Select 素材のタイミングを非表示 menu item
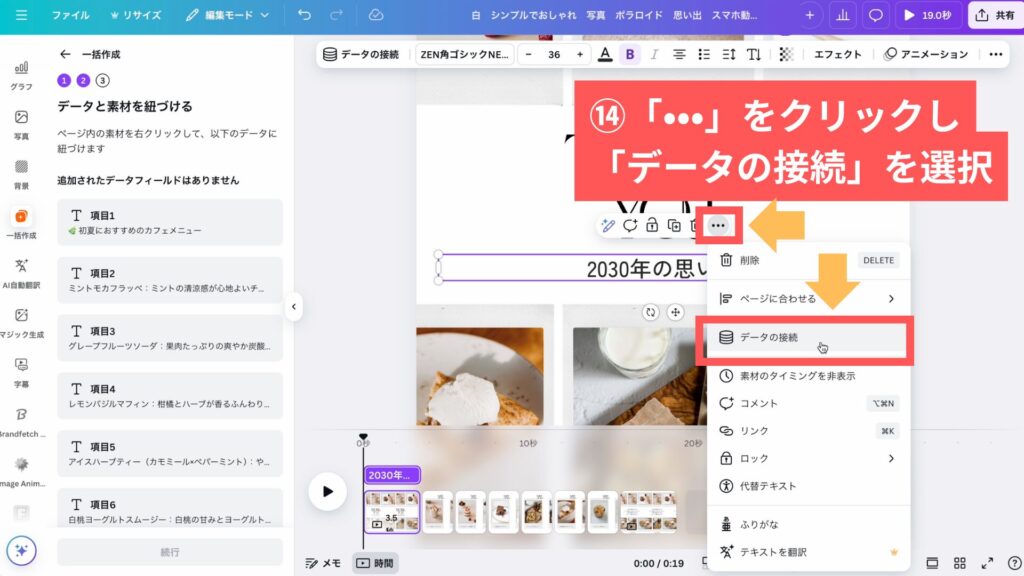 808,376
